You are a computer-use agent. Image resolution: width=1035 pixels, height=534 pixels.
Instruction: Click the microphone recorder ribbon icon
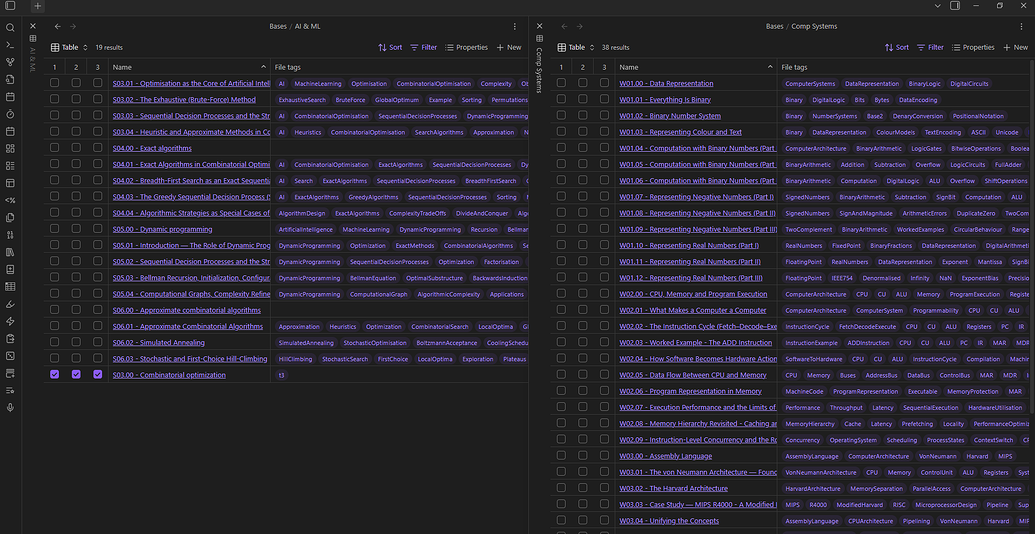tap(10, 407)
